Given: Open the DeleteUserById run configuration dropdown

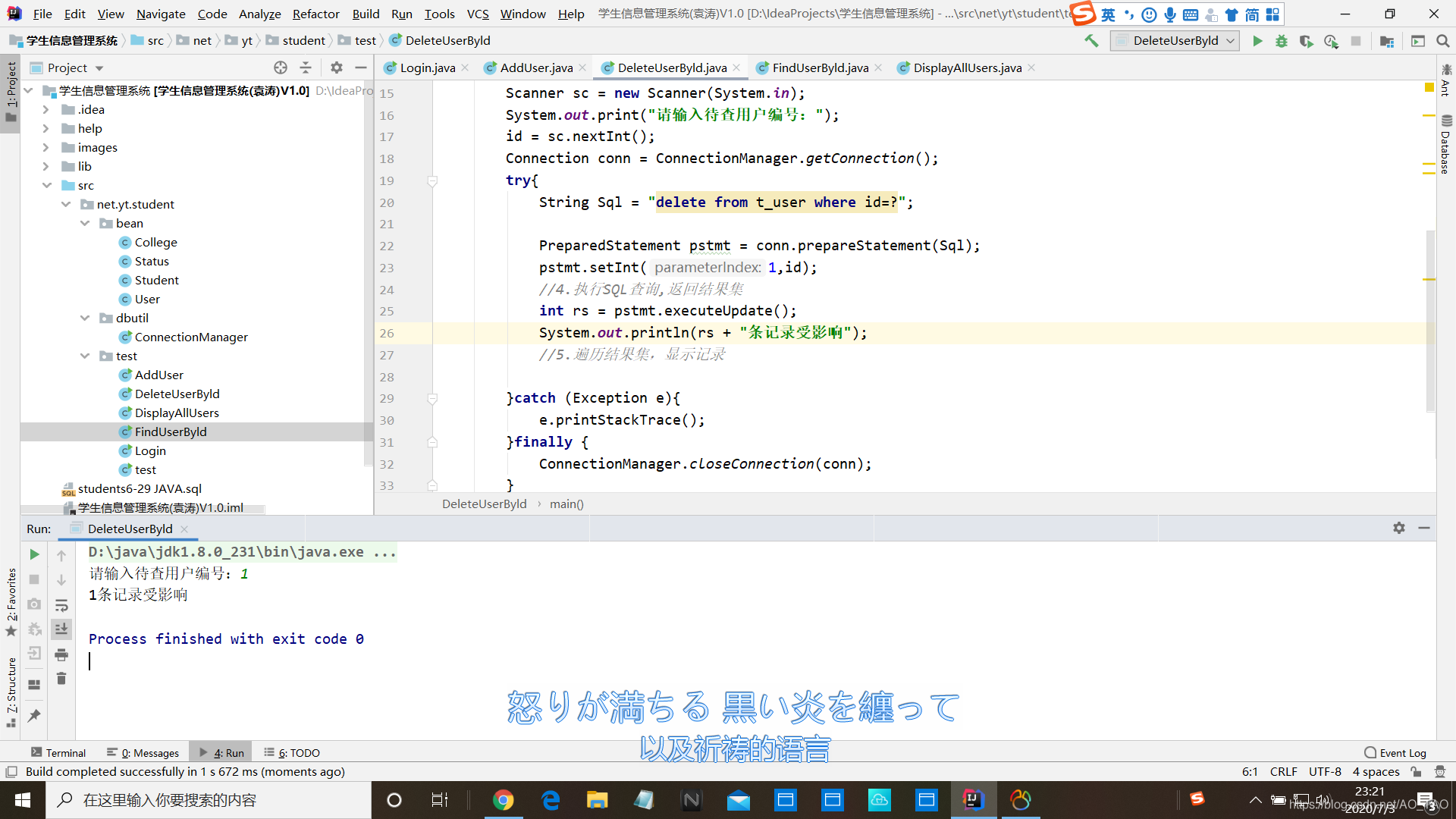Looking at the screenshot, I should pos(1175,41).
